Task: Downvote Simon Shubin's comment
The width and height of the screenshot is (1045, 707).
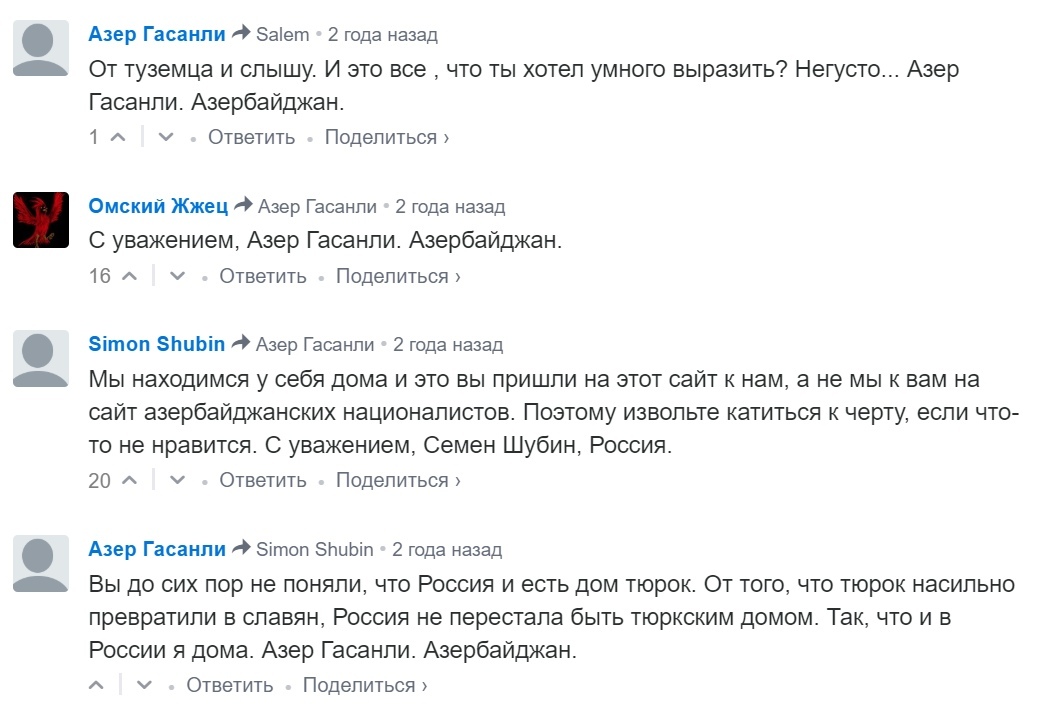Action: [177, 480]
